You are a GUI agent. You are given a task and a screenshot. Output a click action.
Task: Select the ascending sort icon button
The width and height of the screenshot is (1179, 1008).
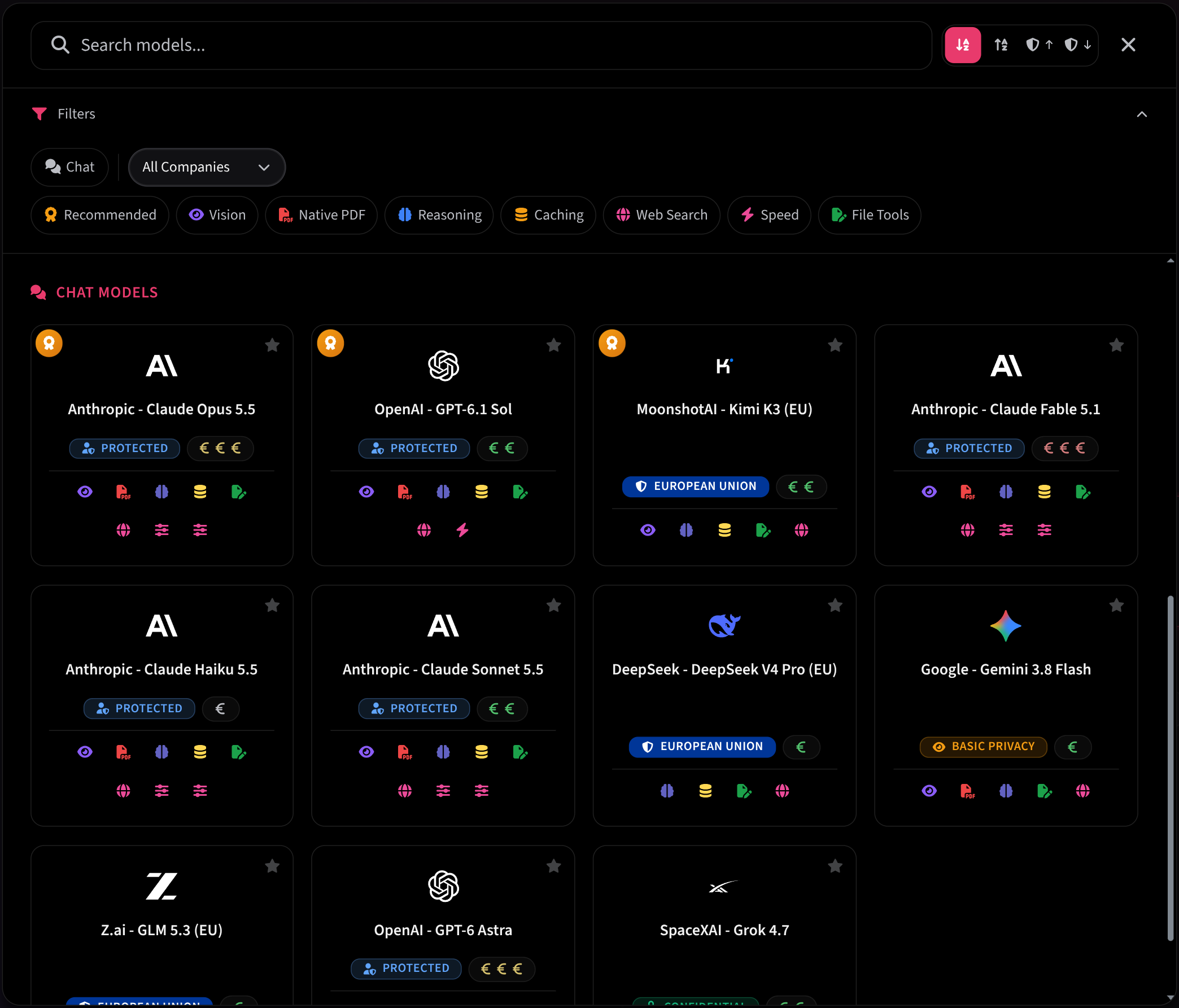click(x=1001, y=45)
